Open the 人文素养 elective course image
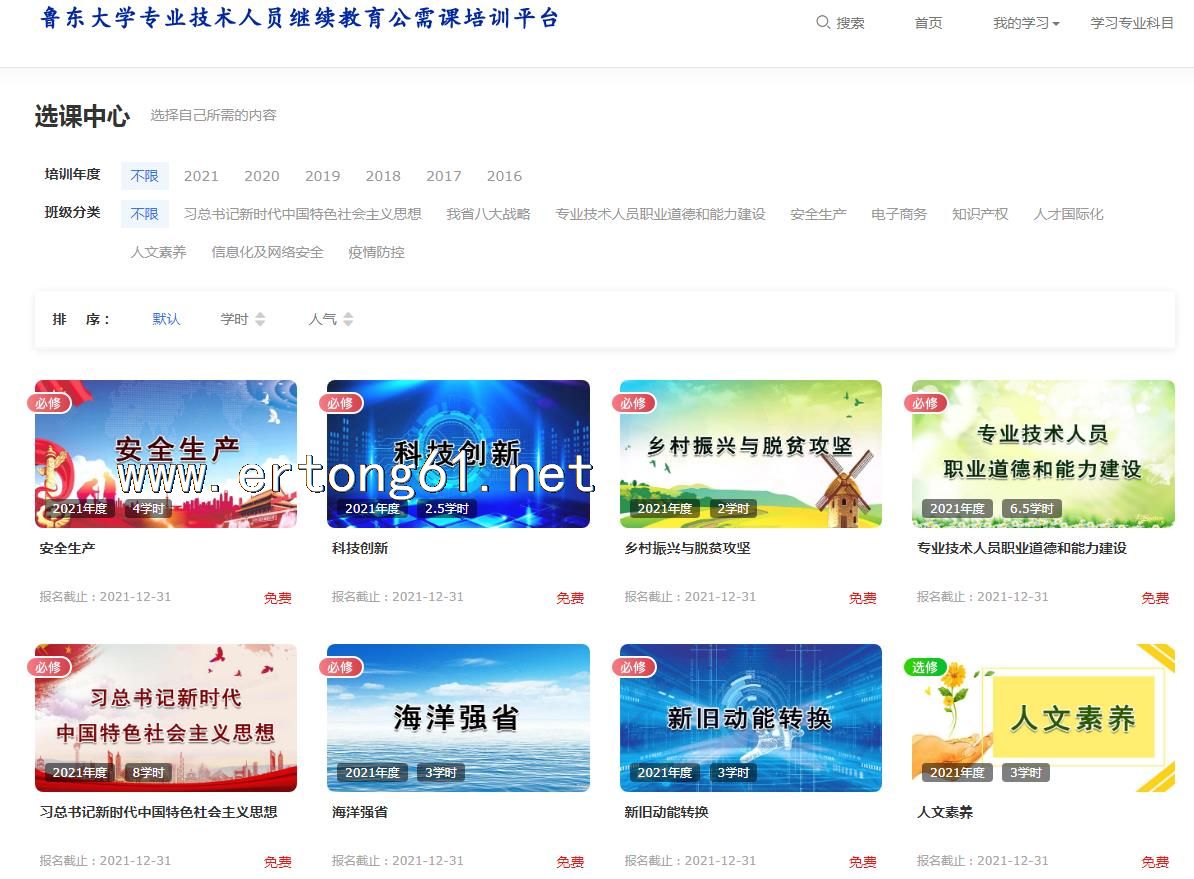 [1043, 717]
